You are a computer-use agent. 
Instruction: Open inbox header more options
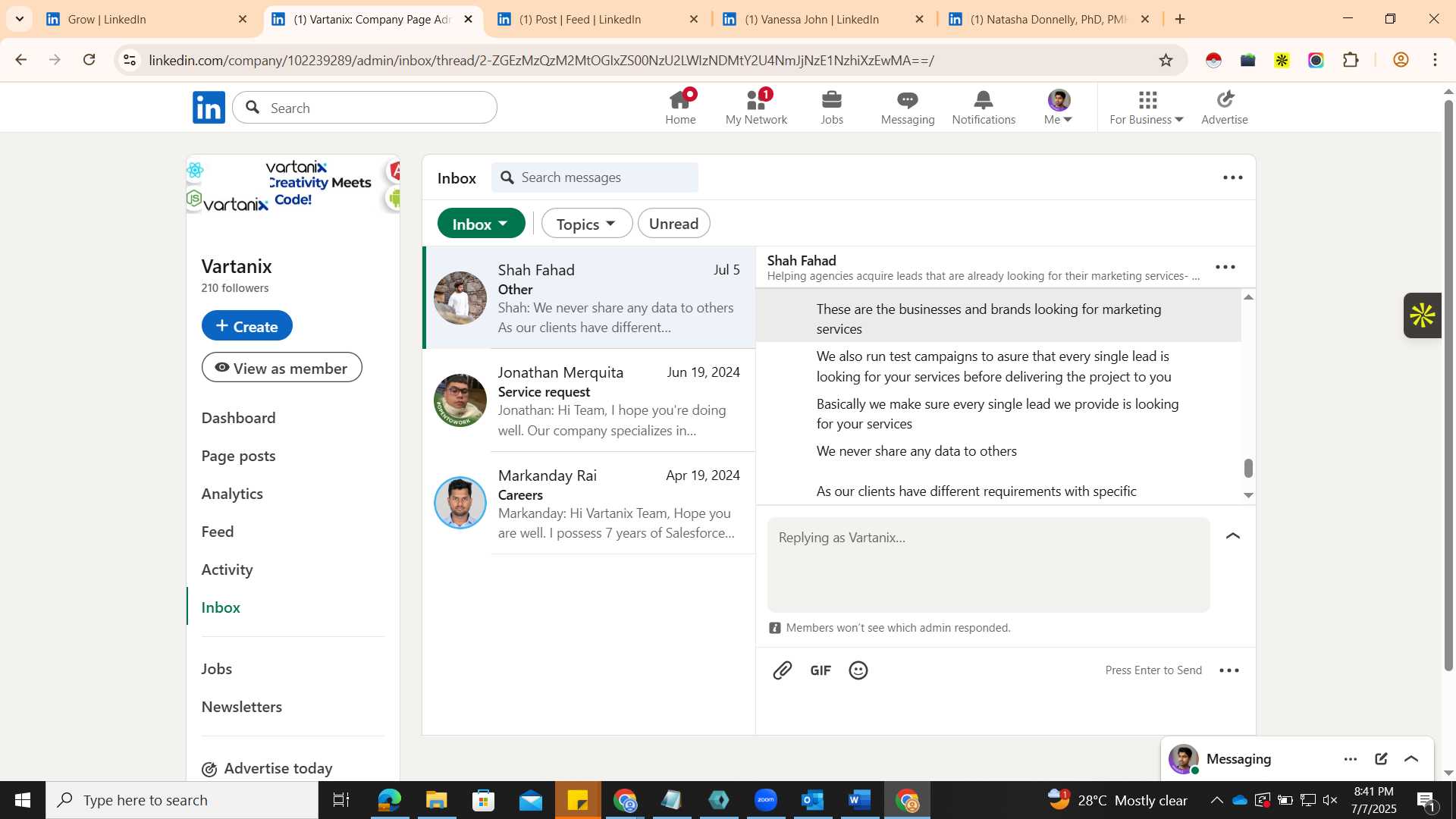pos(1233,177)
